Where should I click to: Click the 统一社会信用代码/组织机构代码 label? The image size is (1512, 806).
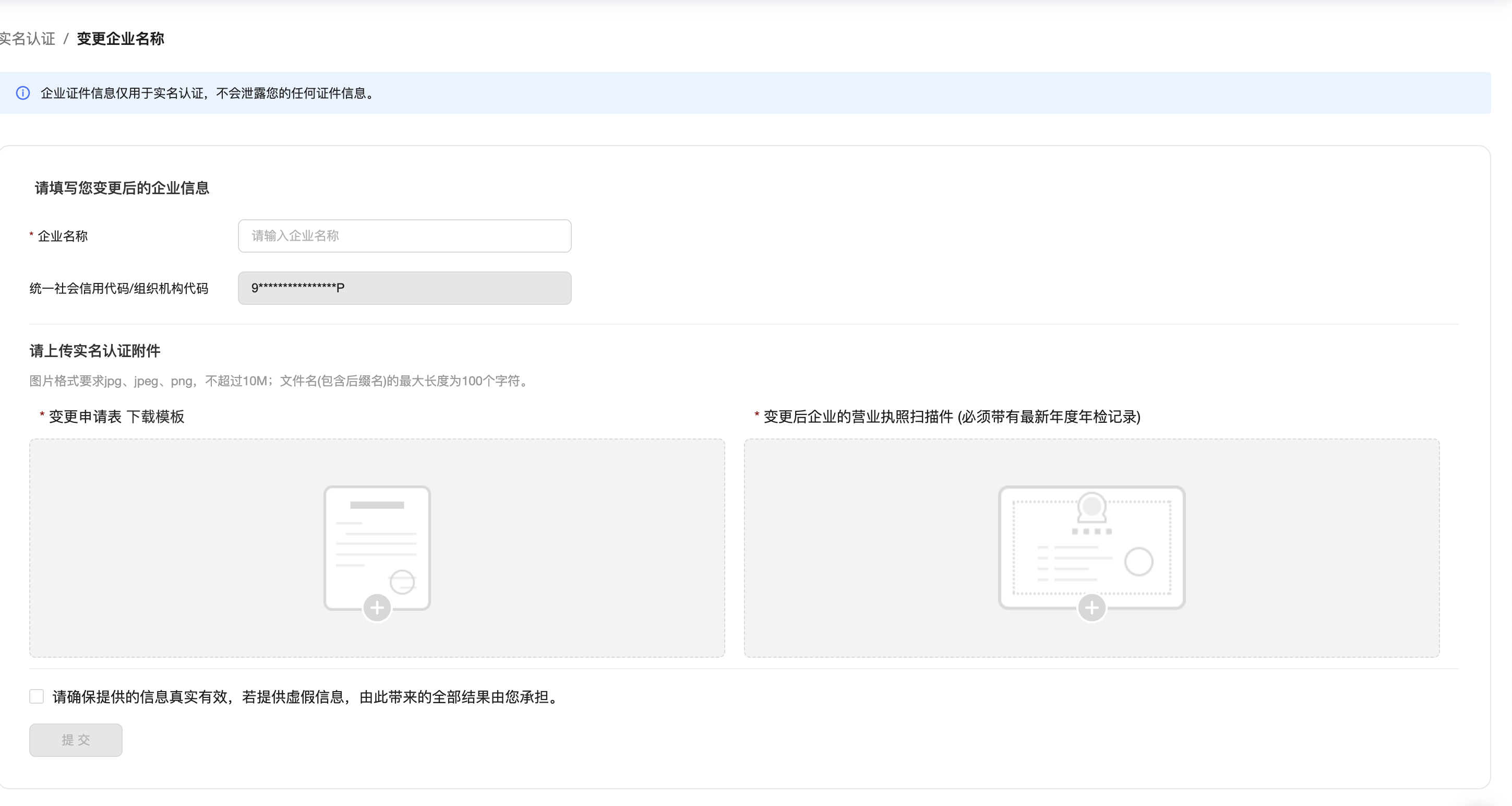coord(118,289)
